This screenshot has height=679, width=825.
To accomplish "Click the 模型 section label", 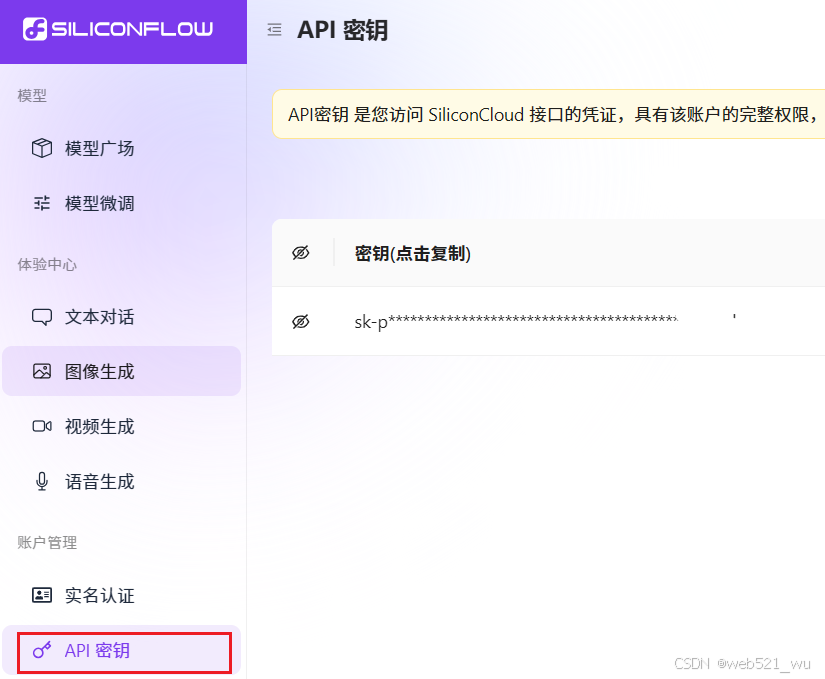I will pos(32,96).
